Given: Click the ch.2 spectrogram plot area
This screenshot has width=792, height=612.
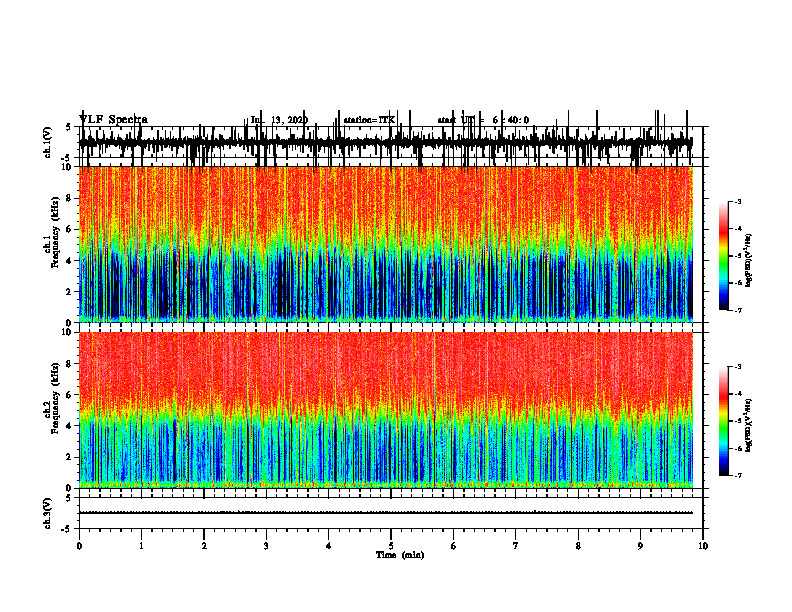Looking at the screenshot, I should point(385,410).
